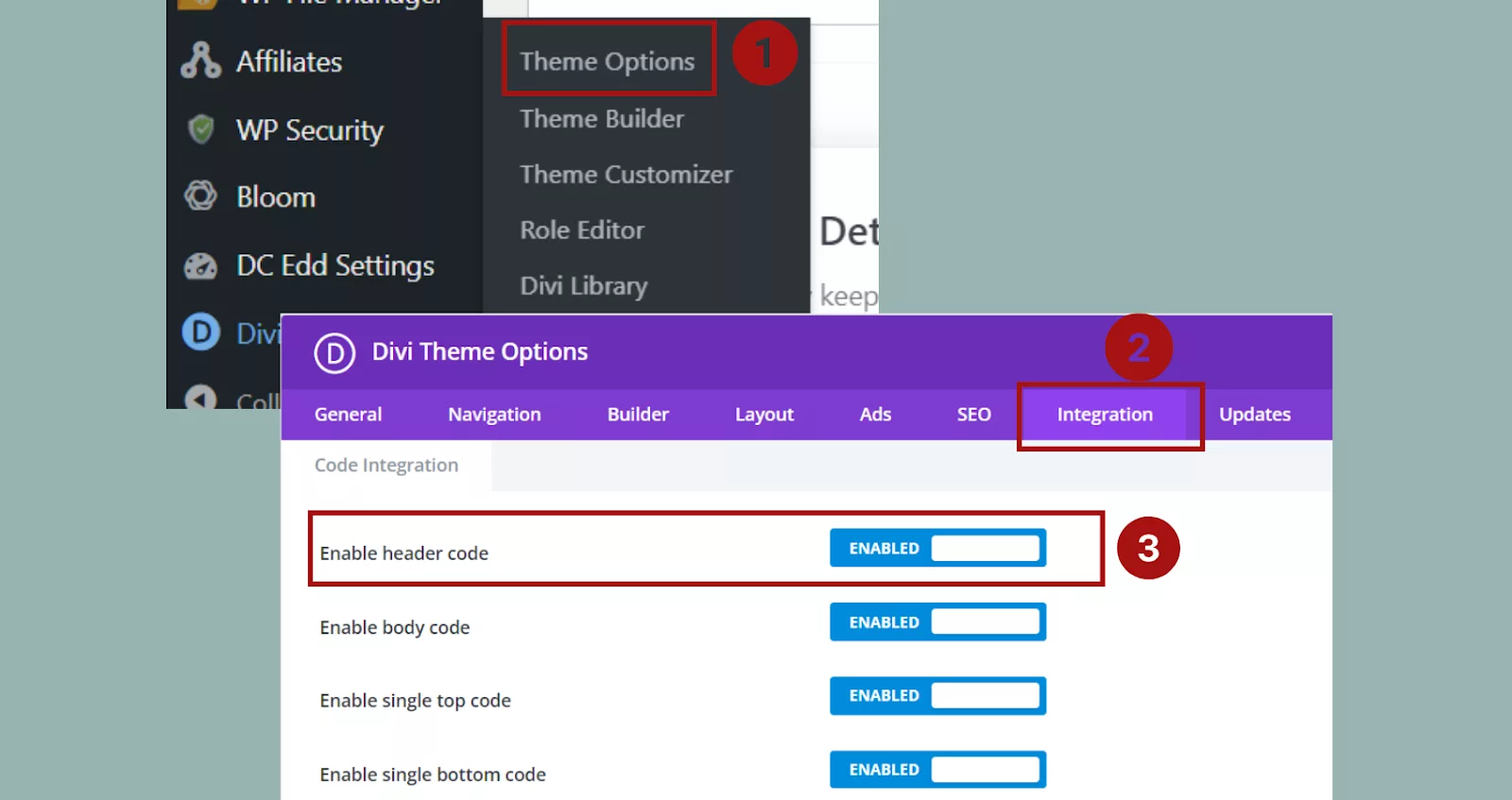Click the Divi sidebar D icon
The height and width of the screenshot is (800, 1512).
pyautogui.click(x=200, y=332)
